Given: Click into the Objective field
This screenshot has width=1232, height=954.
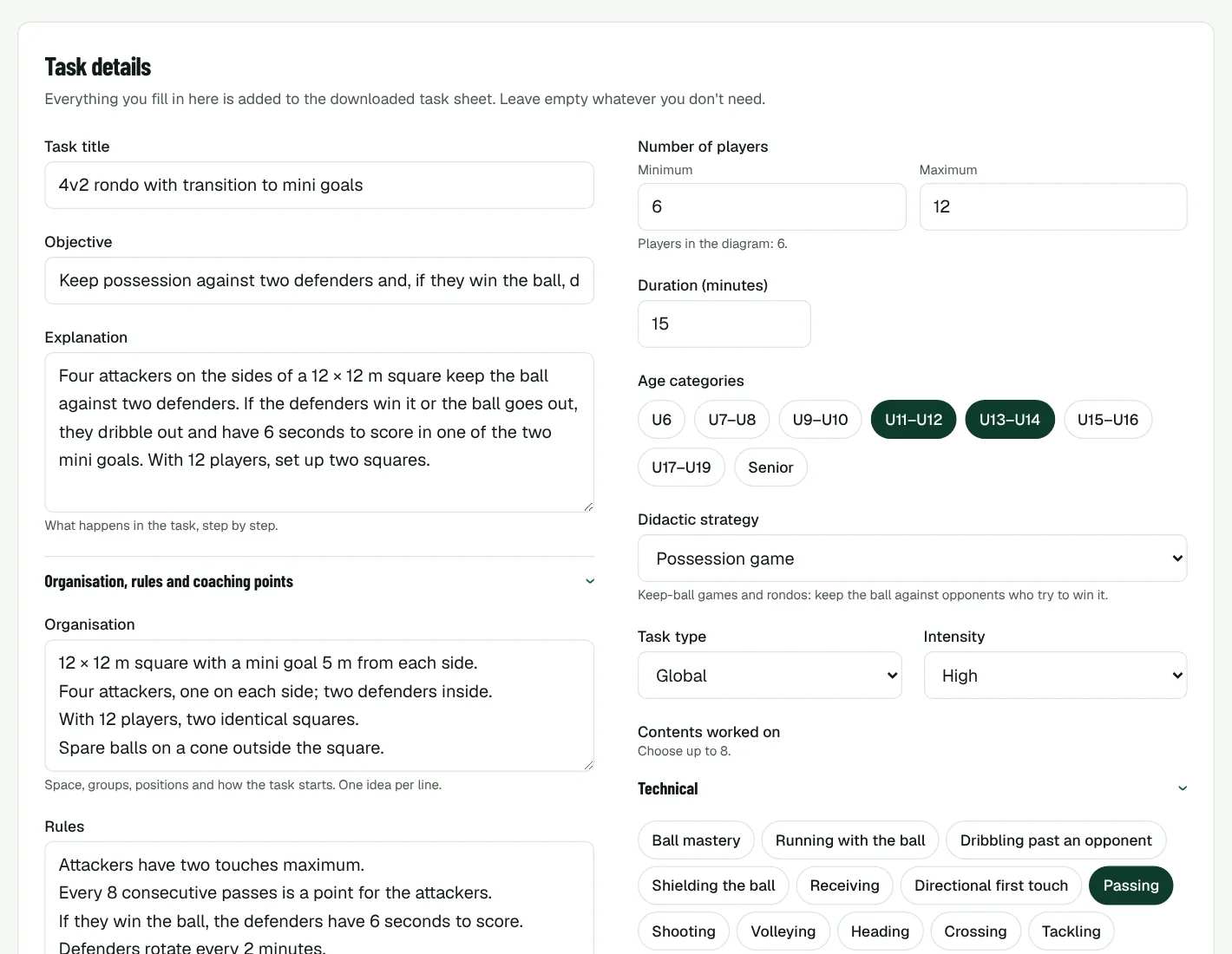Looking at the screenshot, I should pyautogui.click(x=319, y=280).
